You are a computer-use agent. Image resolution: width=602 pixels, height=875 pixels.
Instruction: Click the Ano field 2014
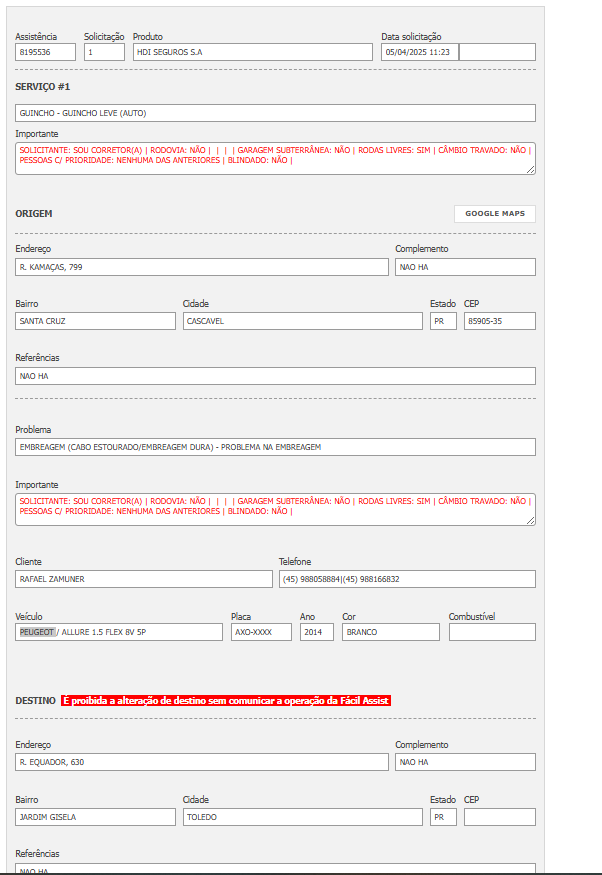317,632
